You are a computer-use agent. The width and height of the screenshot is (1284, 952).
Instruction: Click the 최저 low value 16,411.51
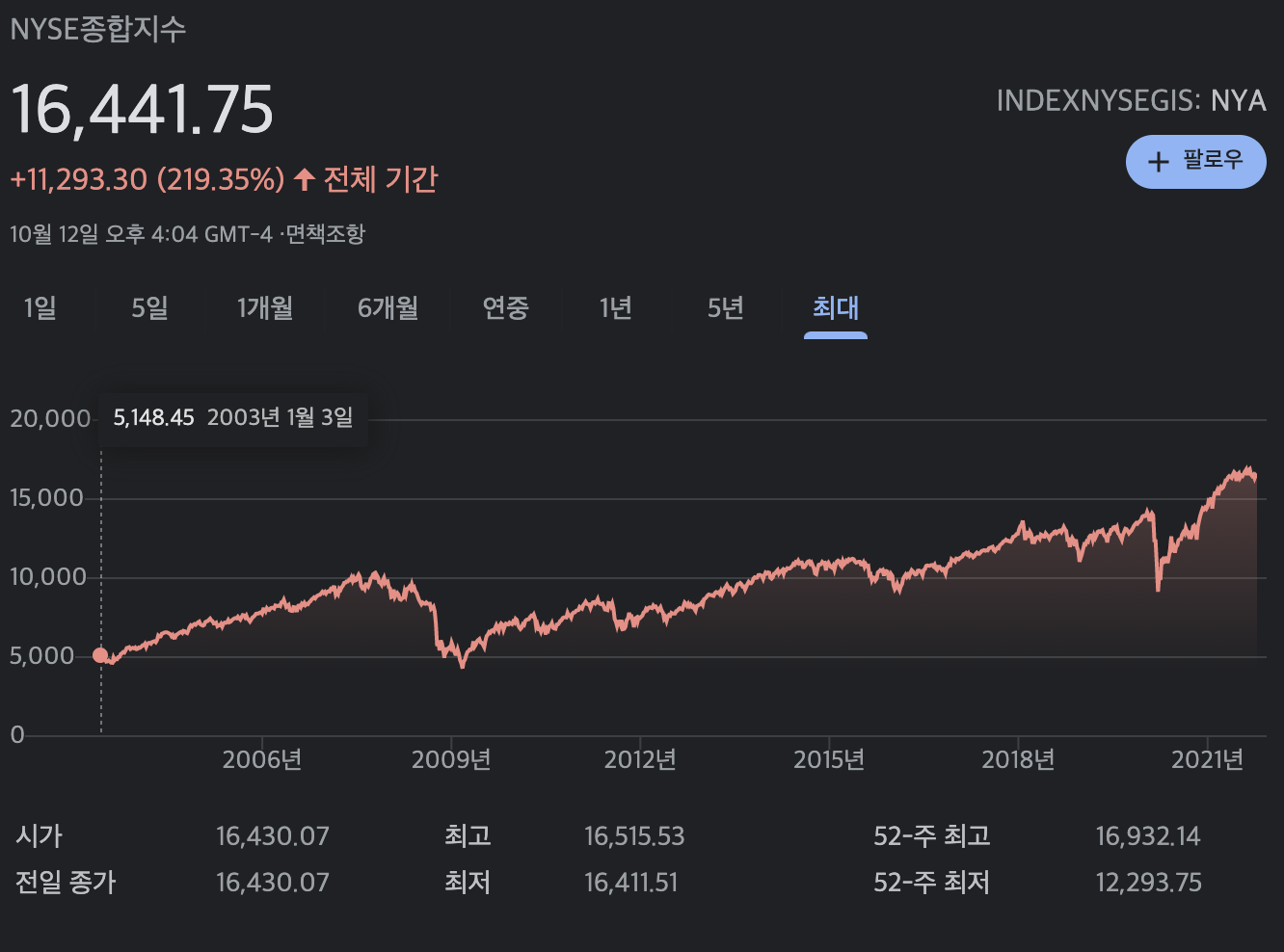point(631,883)
